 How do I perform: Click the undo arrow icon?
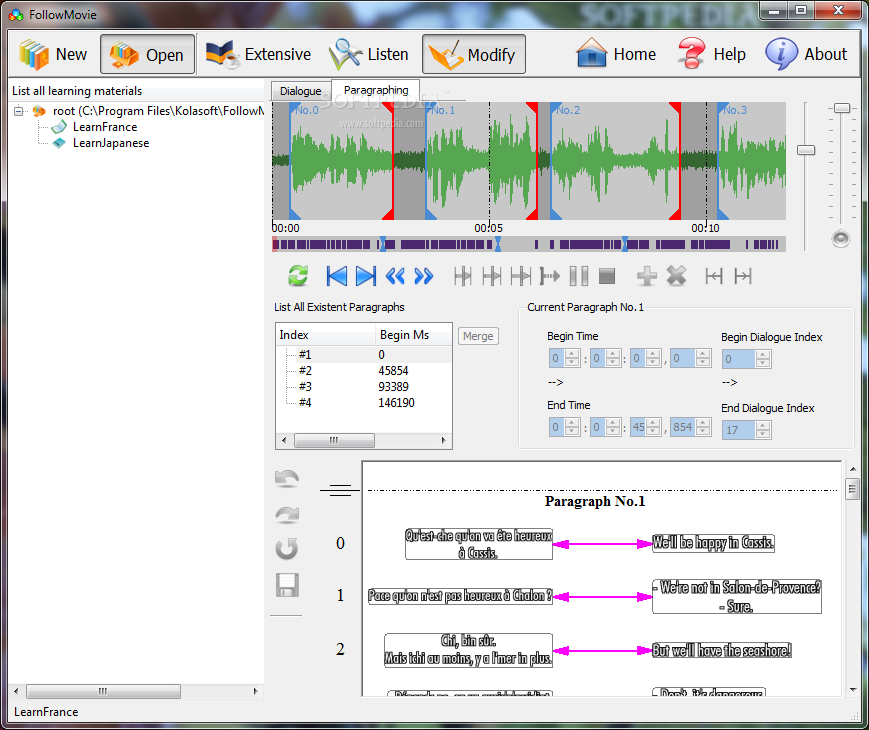(287, 478)
